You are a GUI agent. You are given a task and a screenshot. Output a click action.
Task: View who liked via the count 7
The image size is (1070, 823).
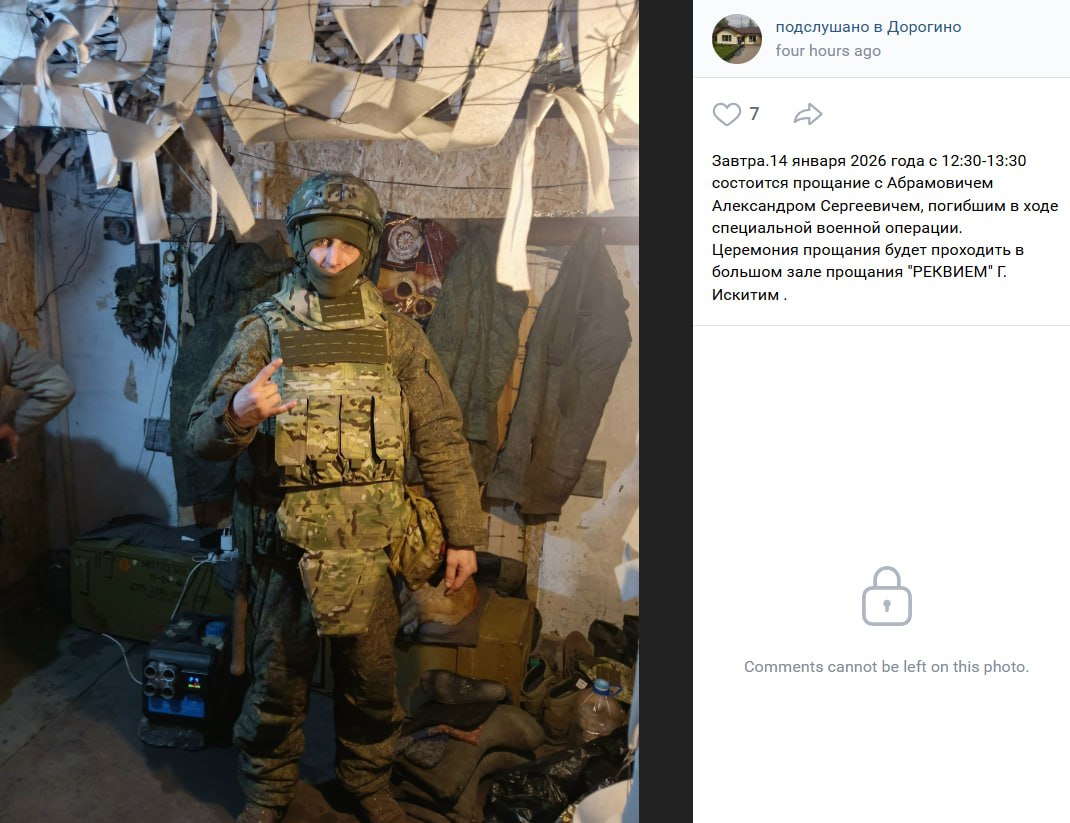coord(754,113)
